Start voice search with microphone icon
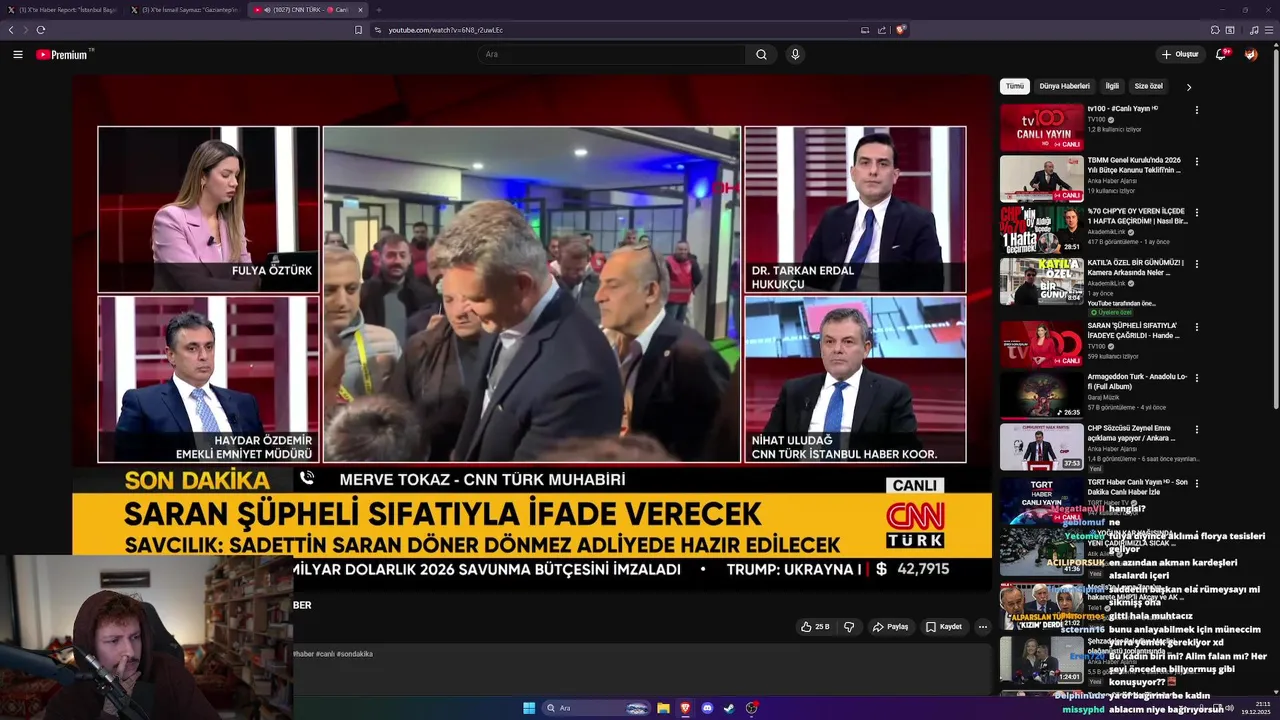Image resolution: width=1280 pixels, height=720 pixels. 795,54
